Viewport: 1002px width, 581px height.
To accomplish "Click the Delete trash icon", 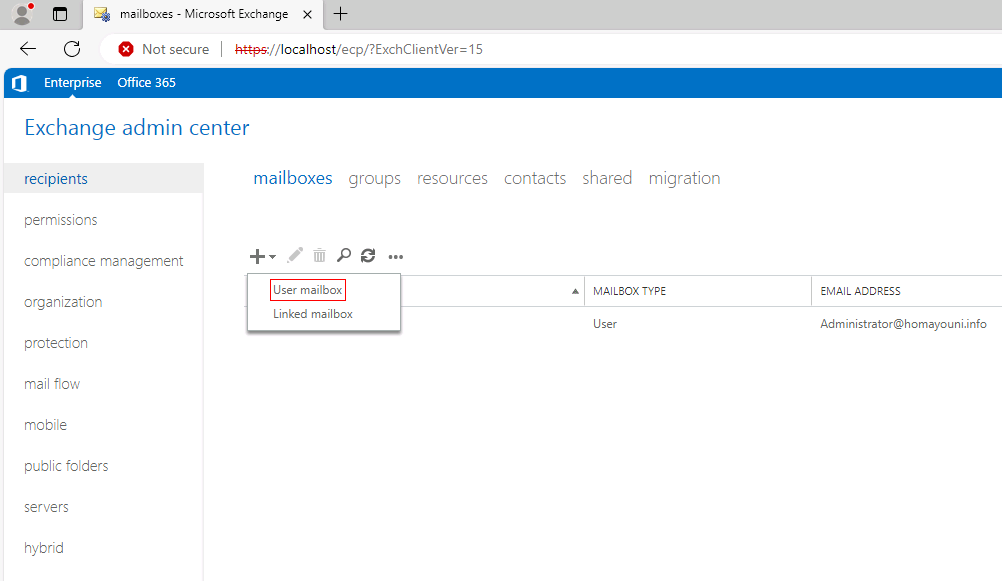I will pos(320,256).
